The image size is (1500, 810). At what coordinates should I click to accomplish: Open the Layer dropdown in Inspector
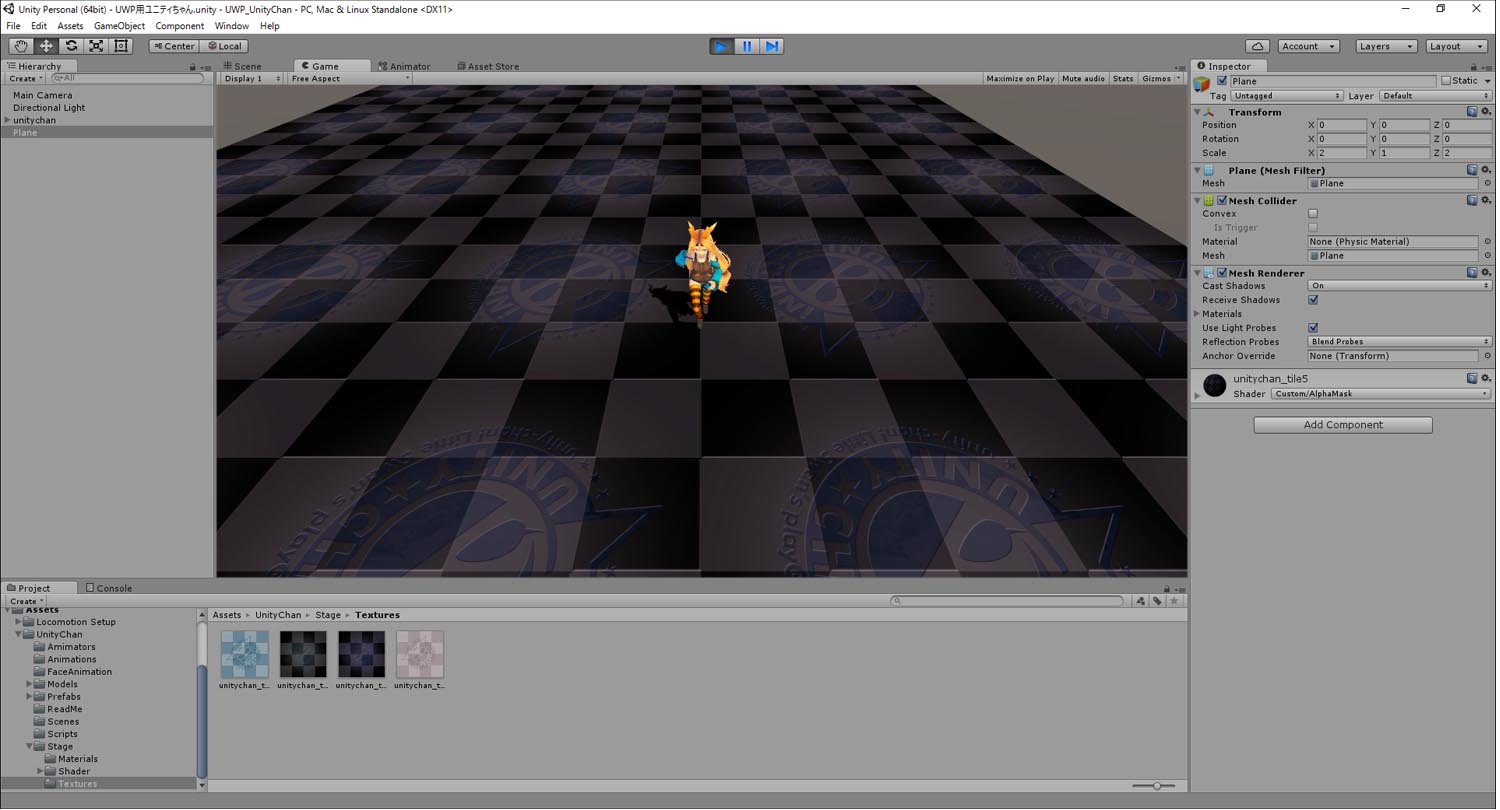1435,96
